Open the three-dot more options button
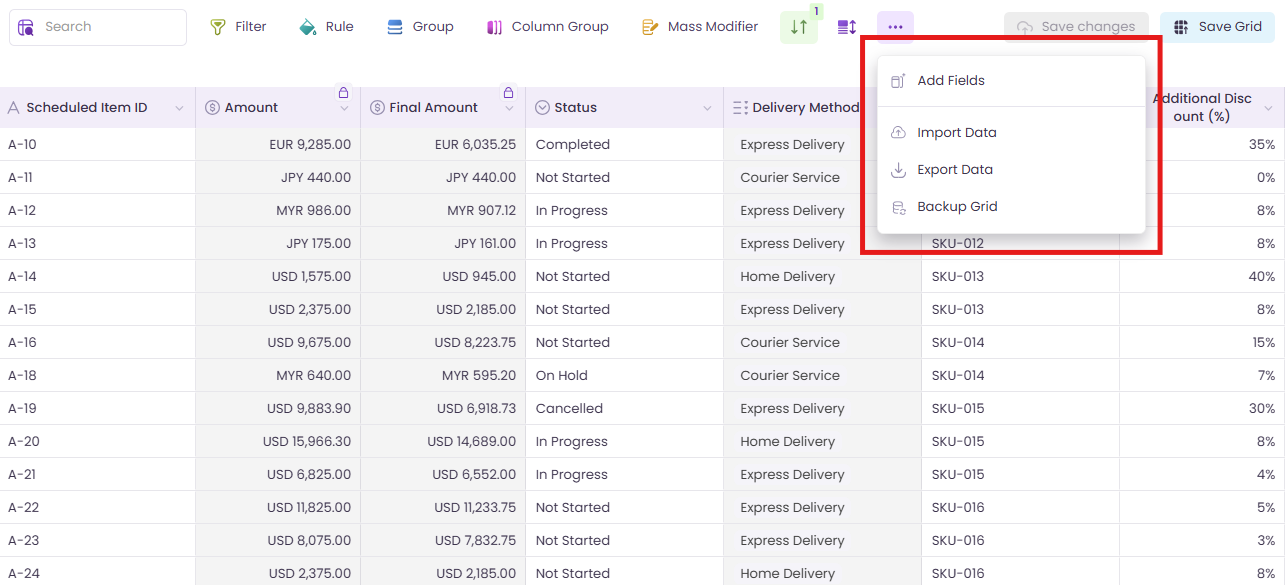The height and width of the screenshot is (585, 1285). (x=895, y=27)
